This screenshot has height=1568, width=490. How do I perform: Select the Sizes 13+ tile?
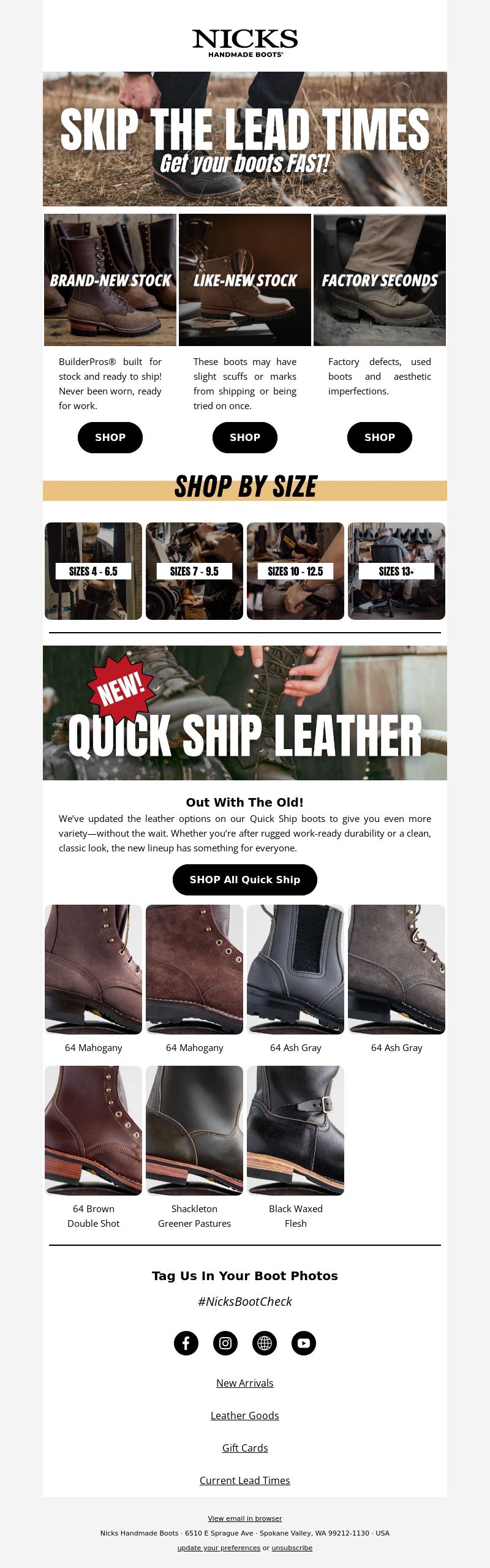click(396, 571)
